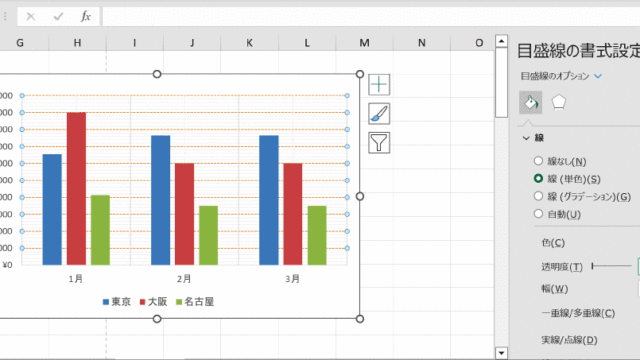This screenshot has height=360, width=640.
Task: Click the 2月 axis label
Action: (184, 279)
